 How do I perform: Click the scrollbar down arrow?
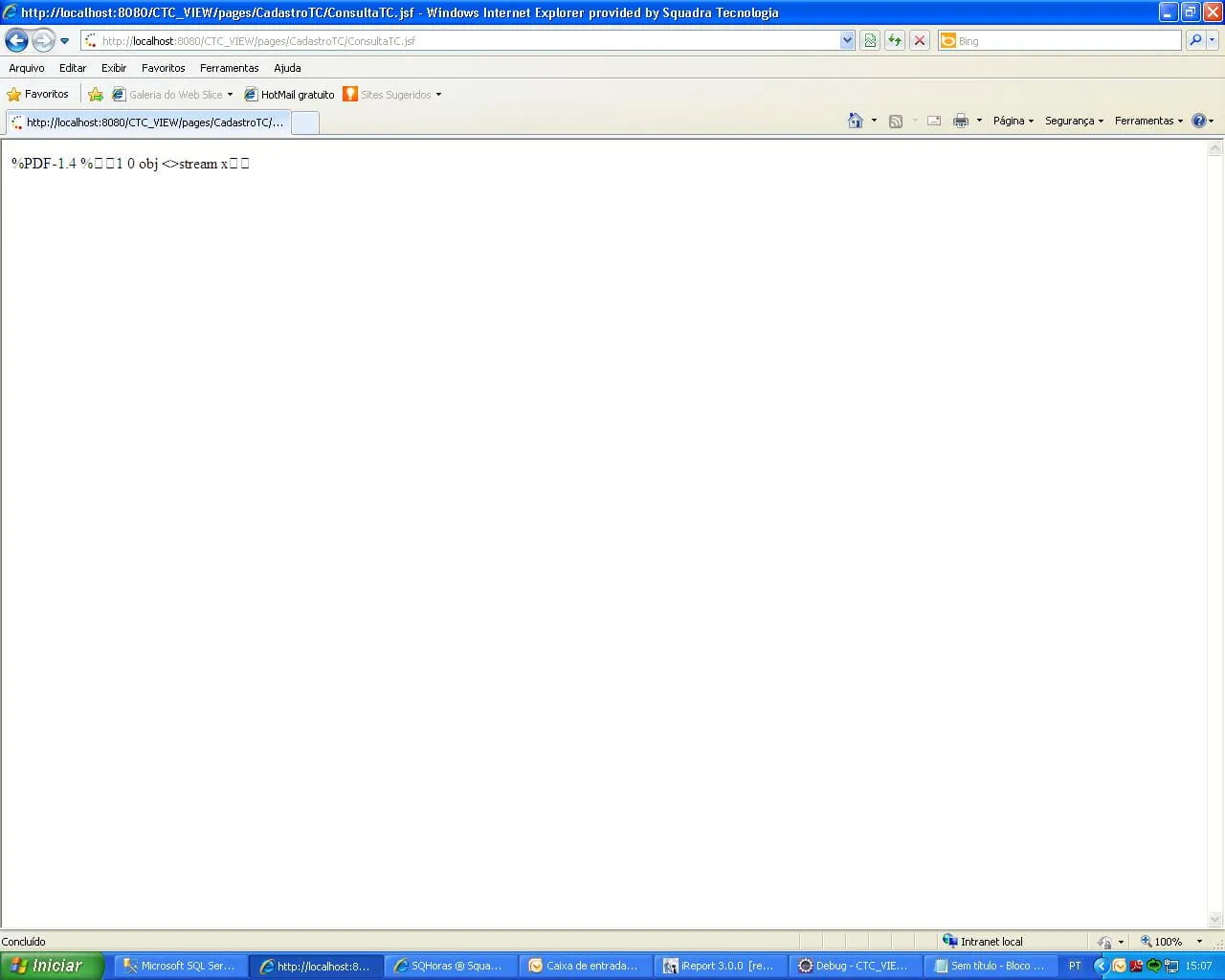coord(1215,920)
